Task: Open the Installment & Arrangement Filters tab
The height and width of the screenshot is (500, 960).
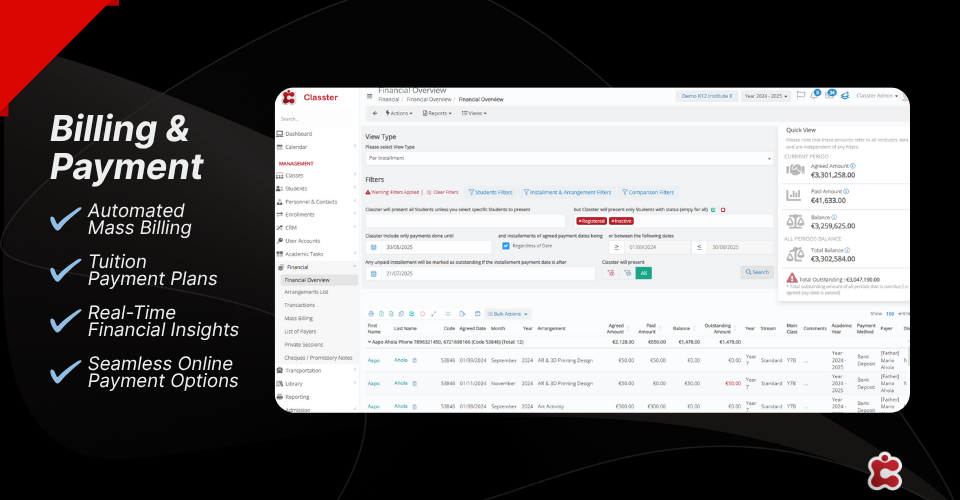Action: click(567, 192)
